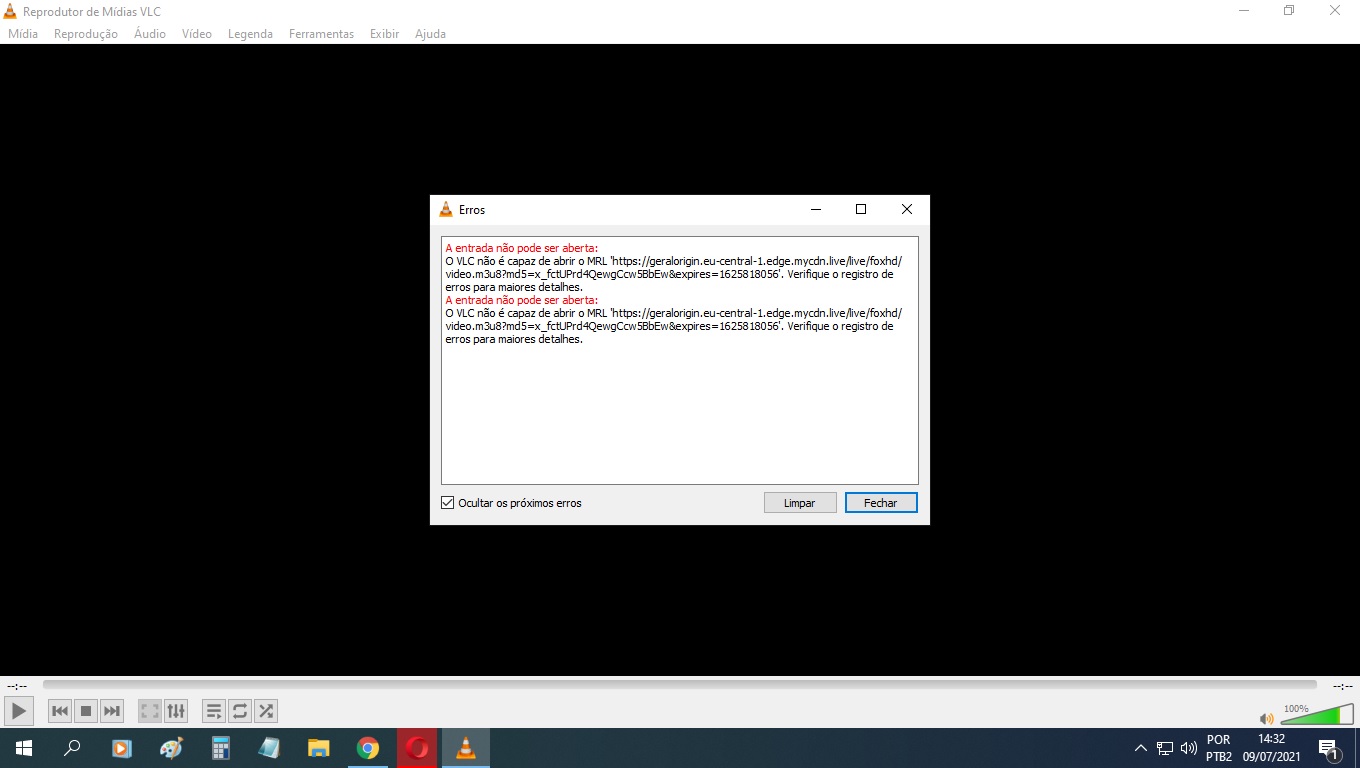The width and height of the screenshot is (1360, 768).
Task: Open the Áudio menu
Action: click(150, 33)
